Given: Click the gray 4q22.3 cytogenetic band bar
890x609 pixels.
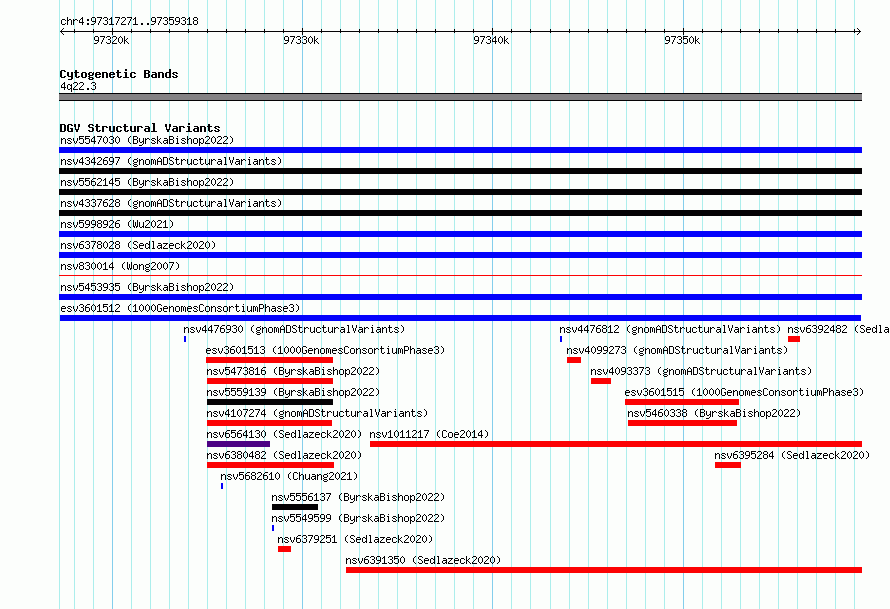Looking at the screenshot, I should [460, 98].
